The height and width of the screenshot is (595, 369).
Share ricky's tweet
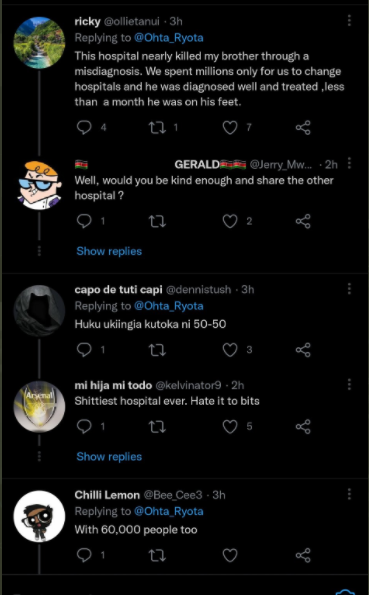(303, 128)
